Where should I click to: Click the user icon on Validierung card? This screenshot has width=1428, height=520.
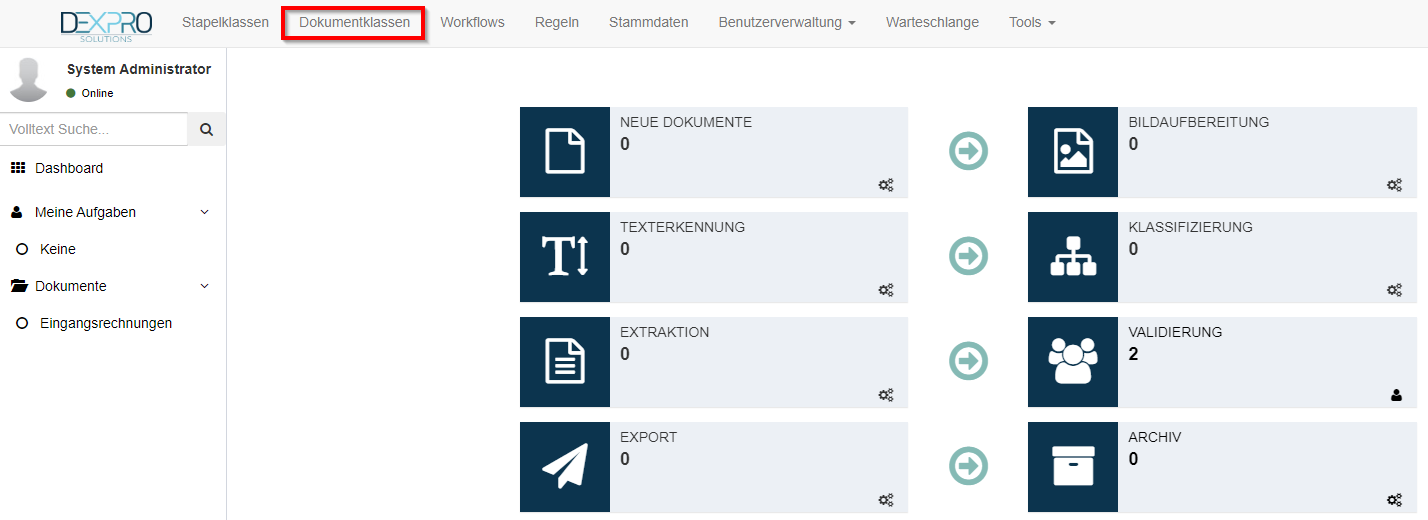click(1396, 395)
